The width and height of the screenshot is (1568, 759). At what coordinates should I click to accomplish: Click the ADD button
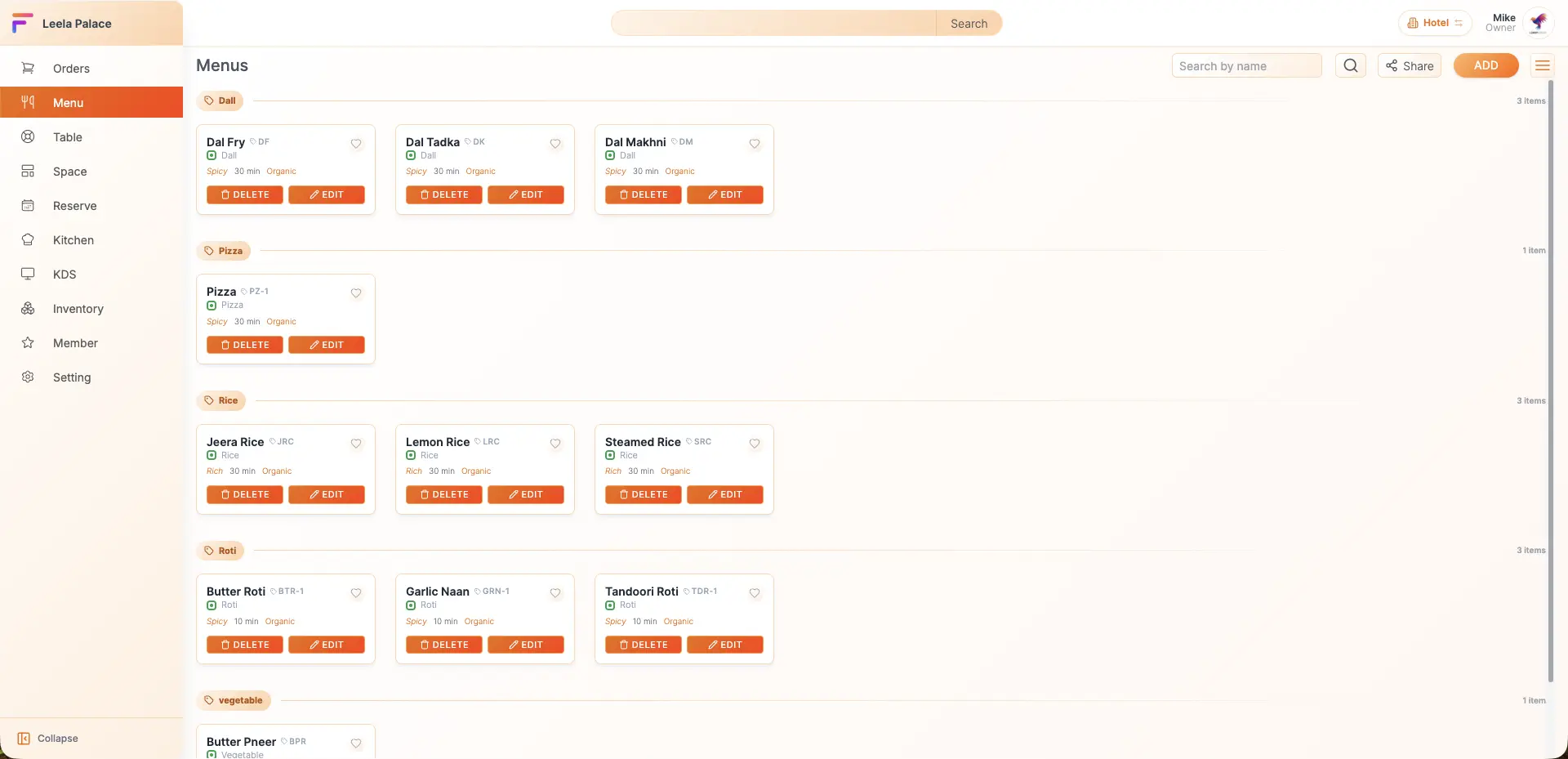pos(1486,65)
